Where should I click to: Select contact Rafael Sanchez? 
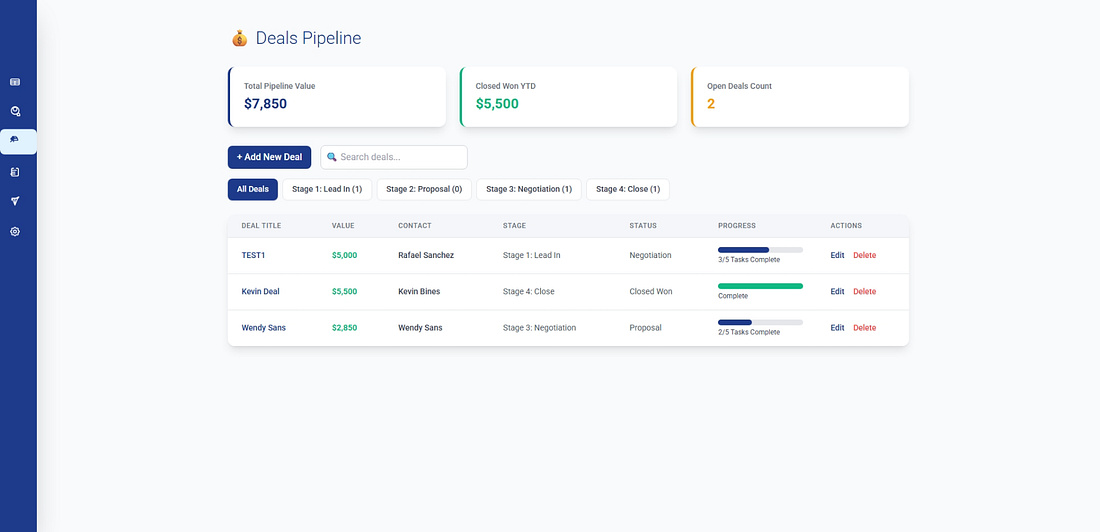(x=426, y=255)
